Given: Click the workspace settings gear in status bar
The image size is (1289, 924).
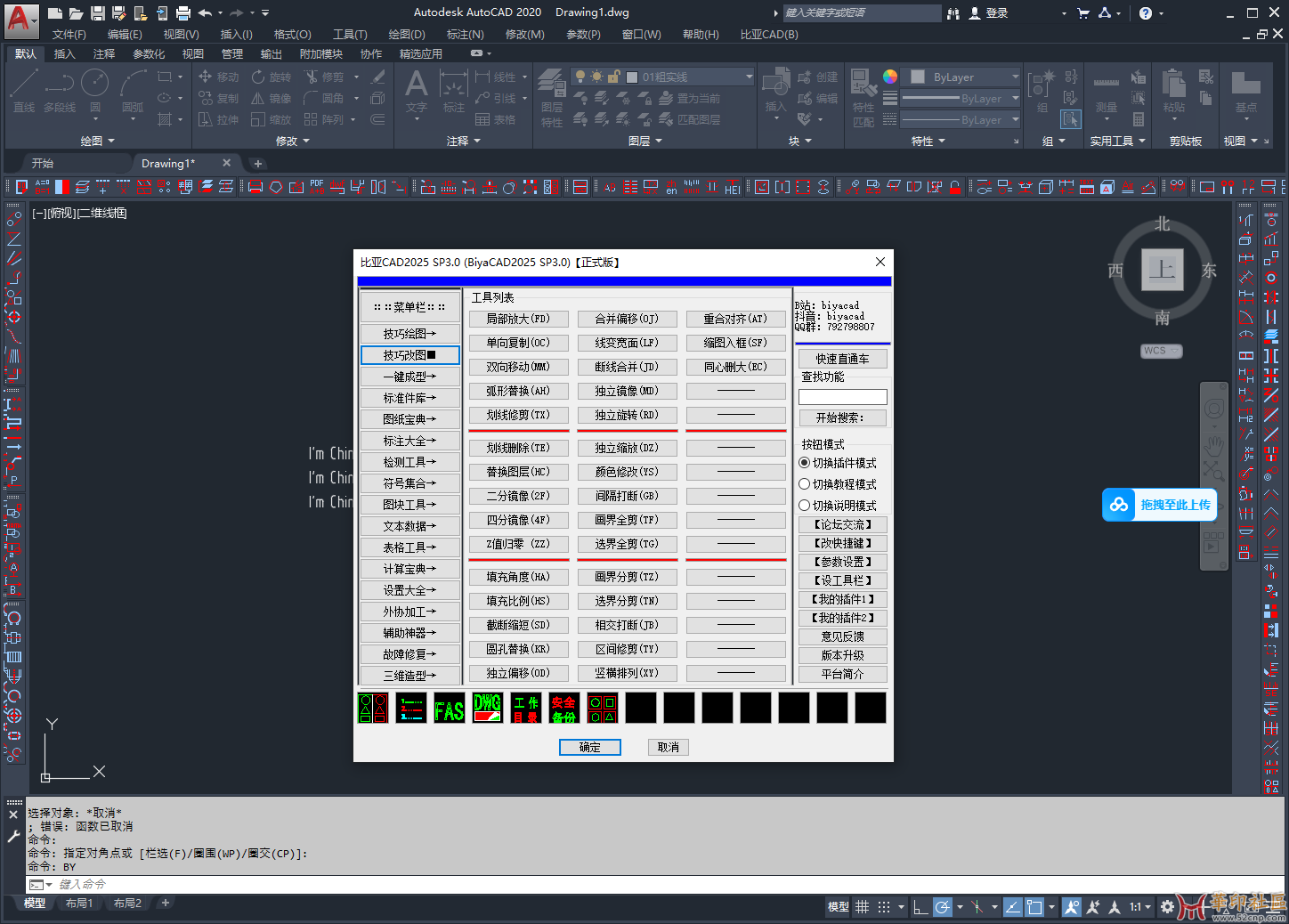Looking at the screenshot, I should point(1167,907).
